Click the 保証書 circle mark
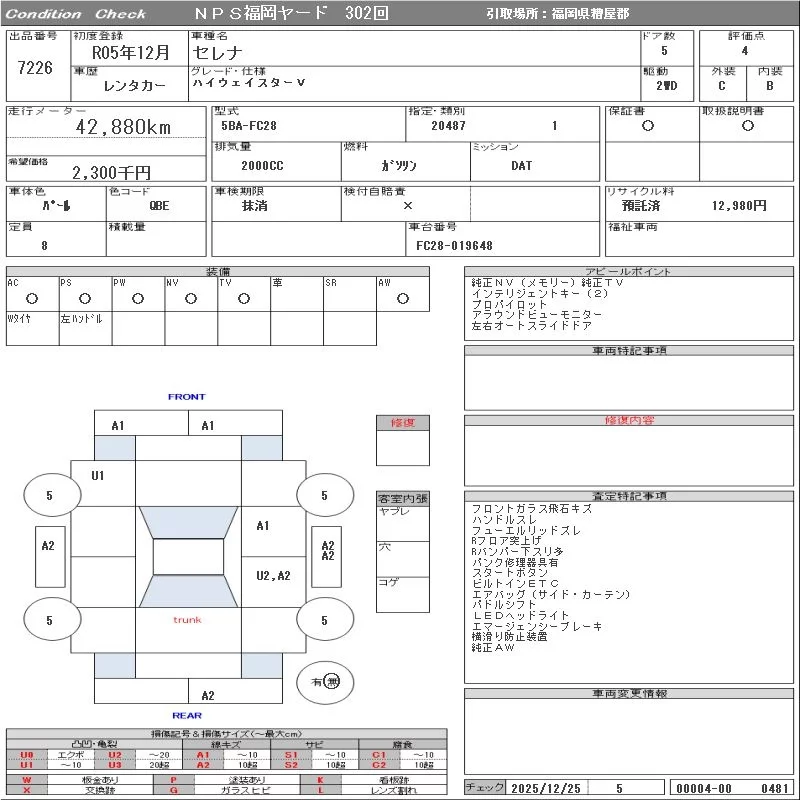The width and height of the screenshot is (800, 800). click(648, 126)
